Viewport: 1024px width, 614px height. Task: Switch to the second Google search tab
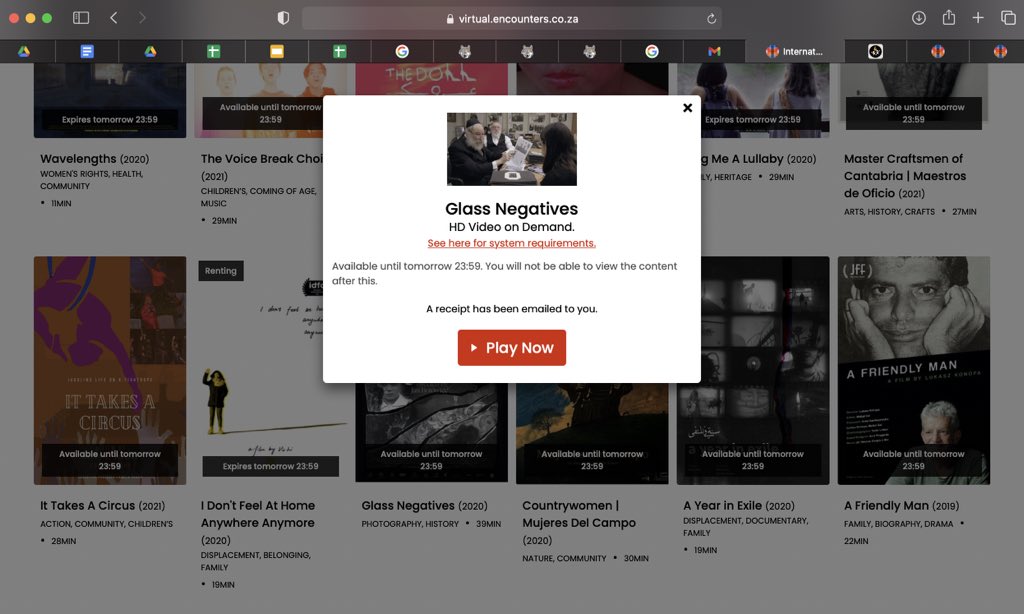point(652,51)
